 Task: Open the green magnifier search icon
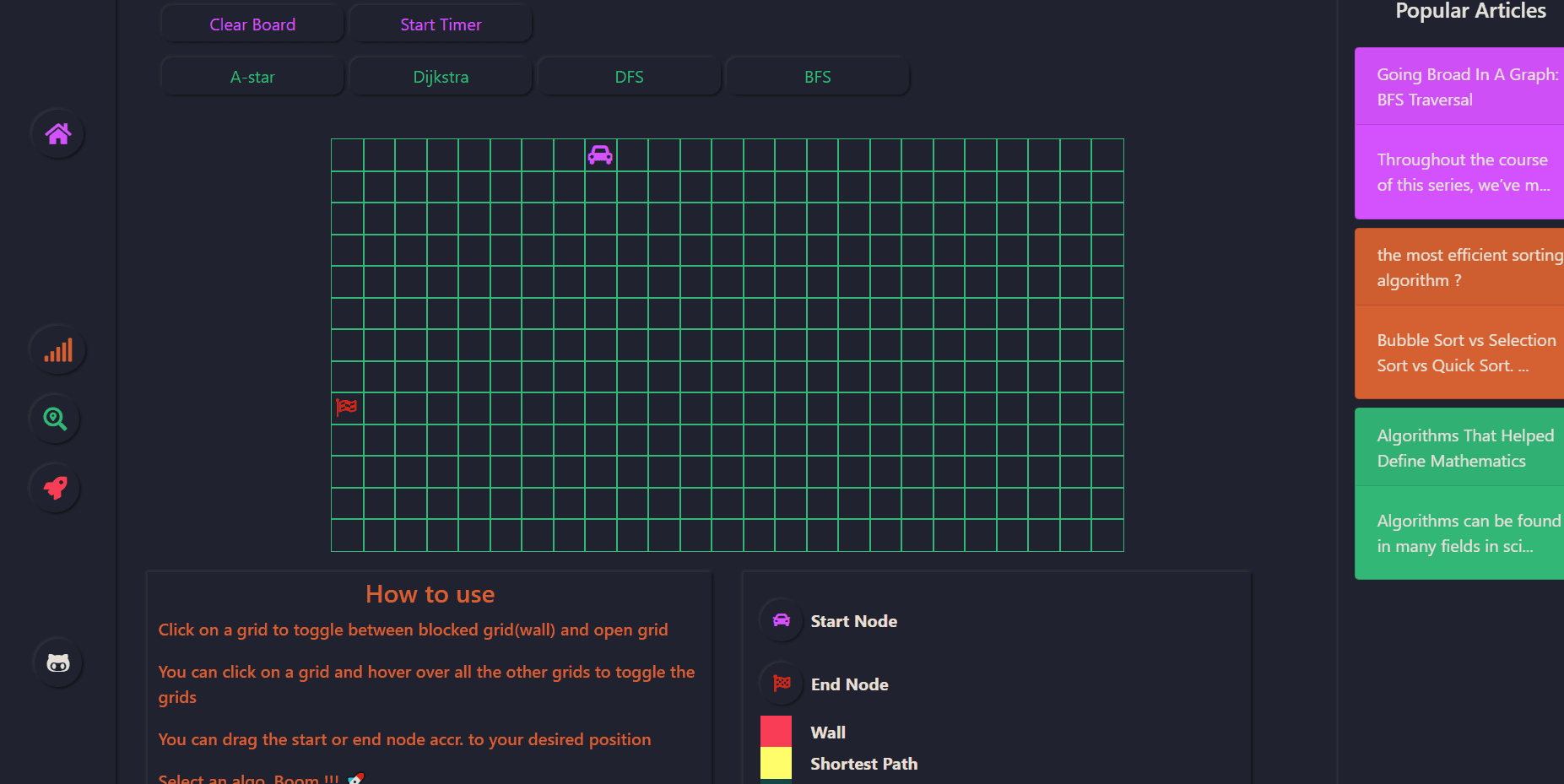click(56, 419)
